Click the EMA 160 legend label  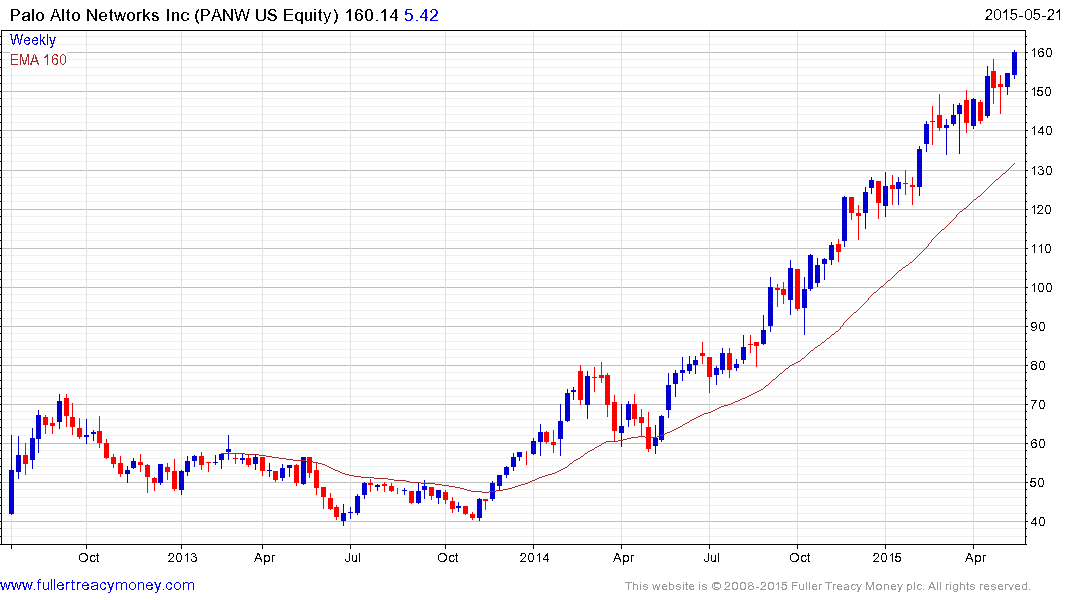point(39,59)
